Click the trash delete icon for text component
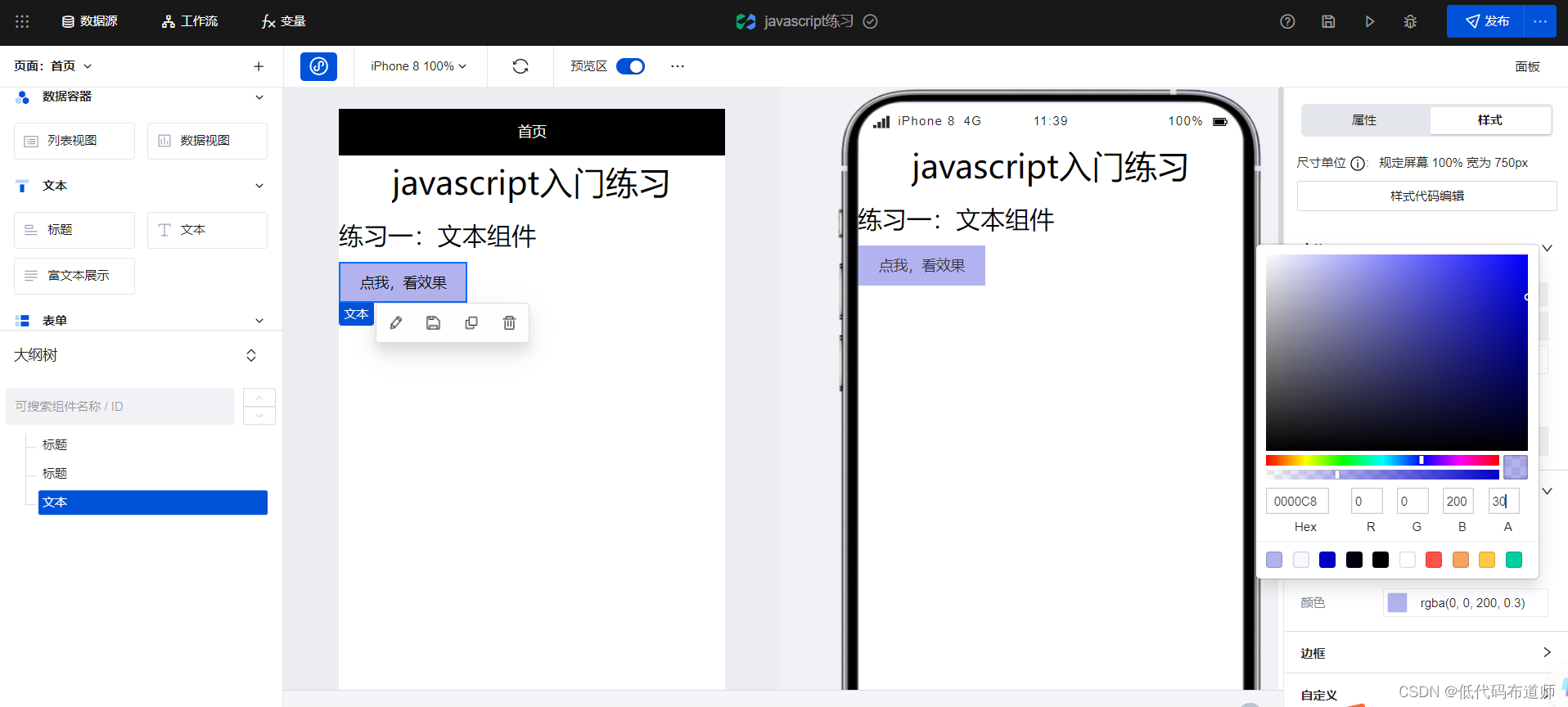This screenshot has height=707, width=1568. 509,323
